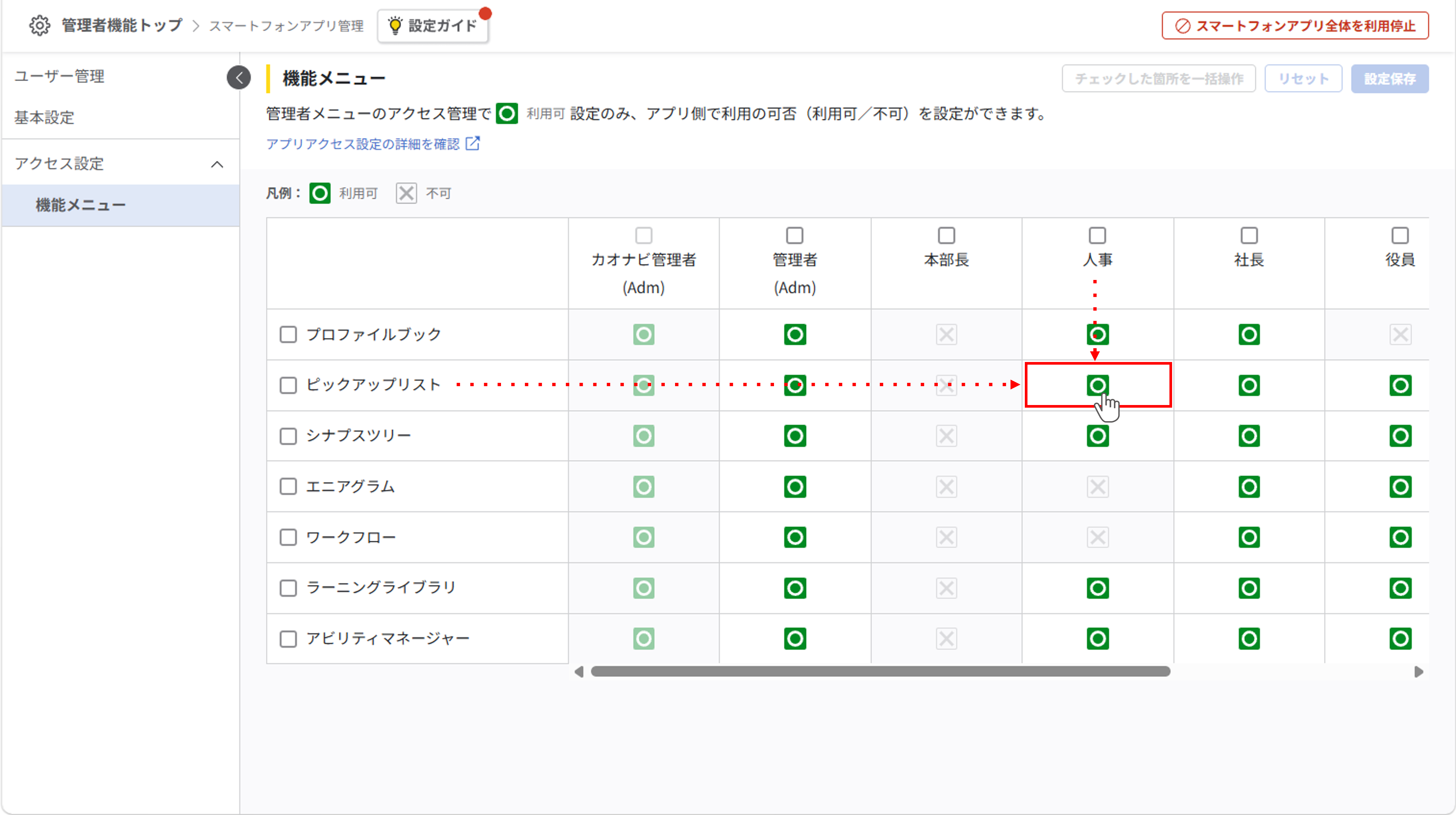Toggle ラーニングライブラリ access for 本部長
This screenshot has width=1456, height=815.
pos(946,588)
